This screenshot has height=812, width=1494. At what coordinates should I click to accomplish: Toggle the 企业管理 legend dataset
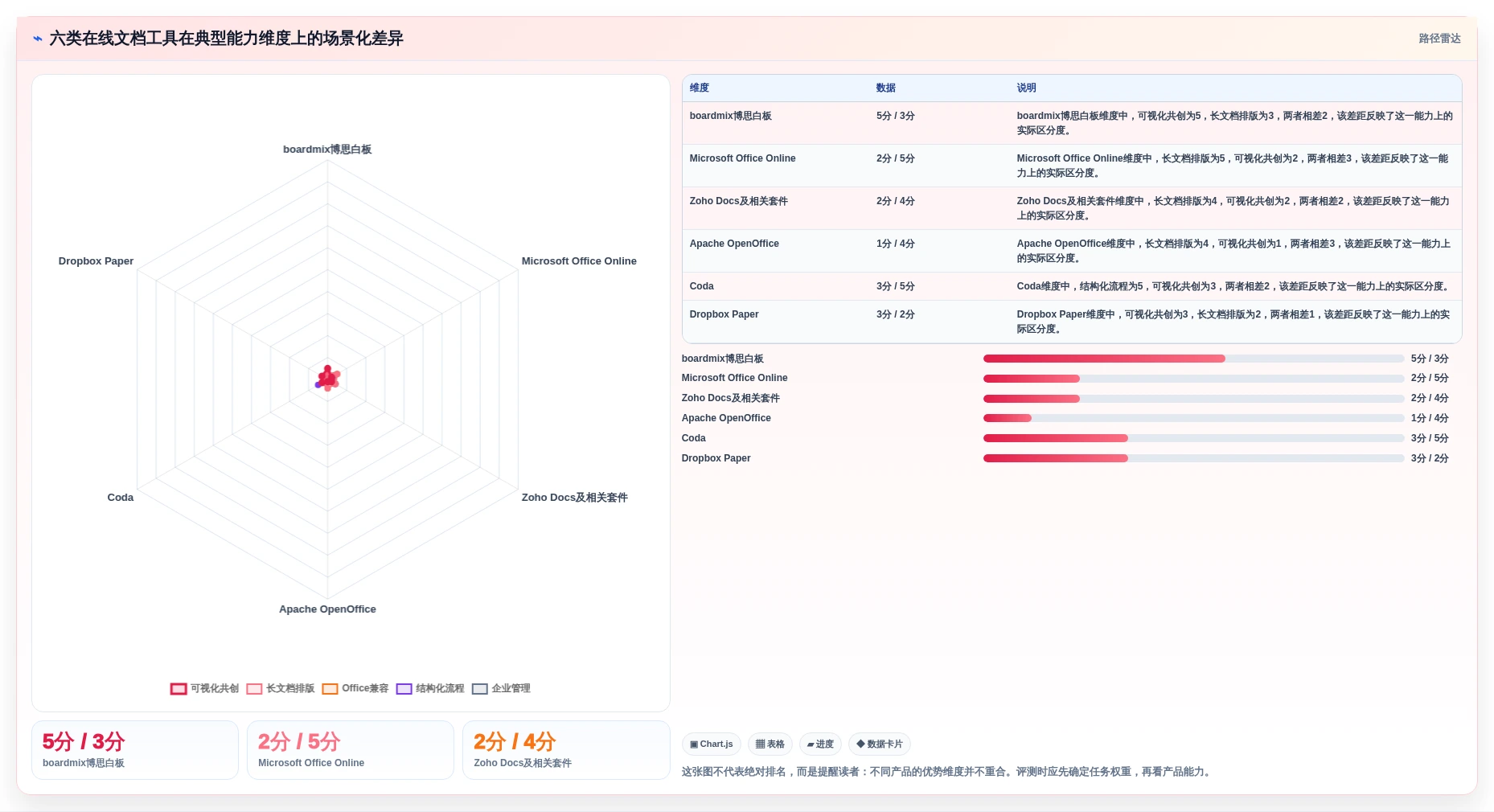(x=501, y=688)
